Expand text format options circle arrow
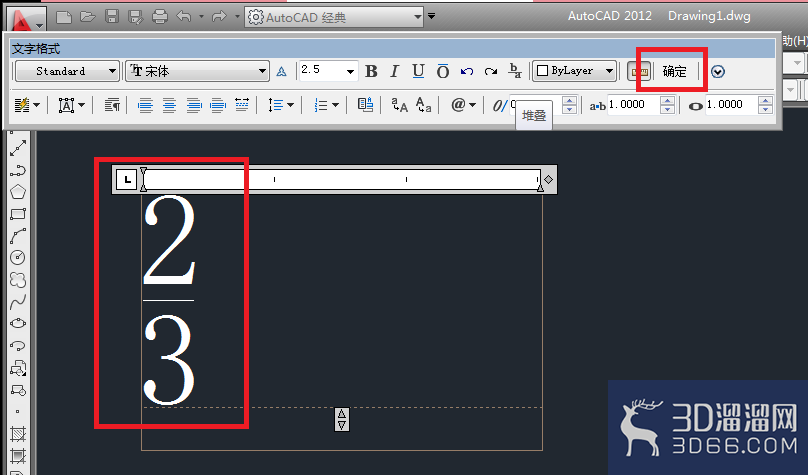Screen dimensions: 808x475 (x=718, y=72)
